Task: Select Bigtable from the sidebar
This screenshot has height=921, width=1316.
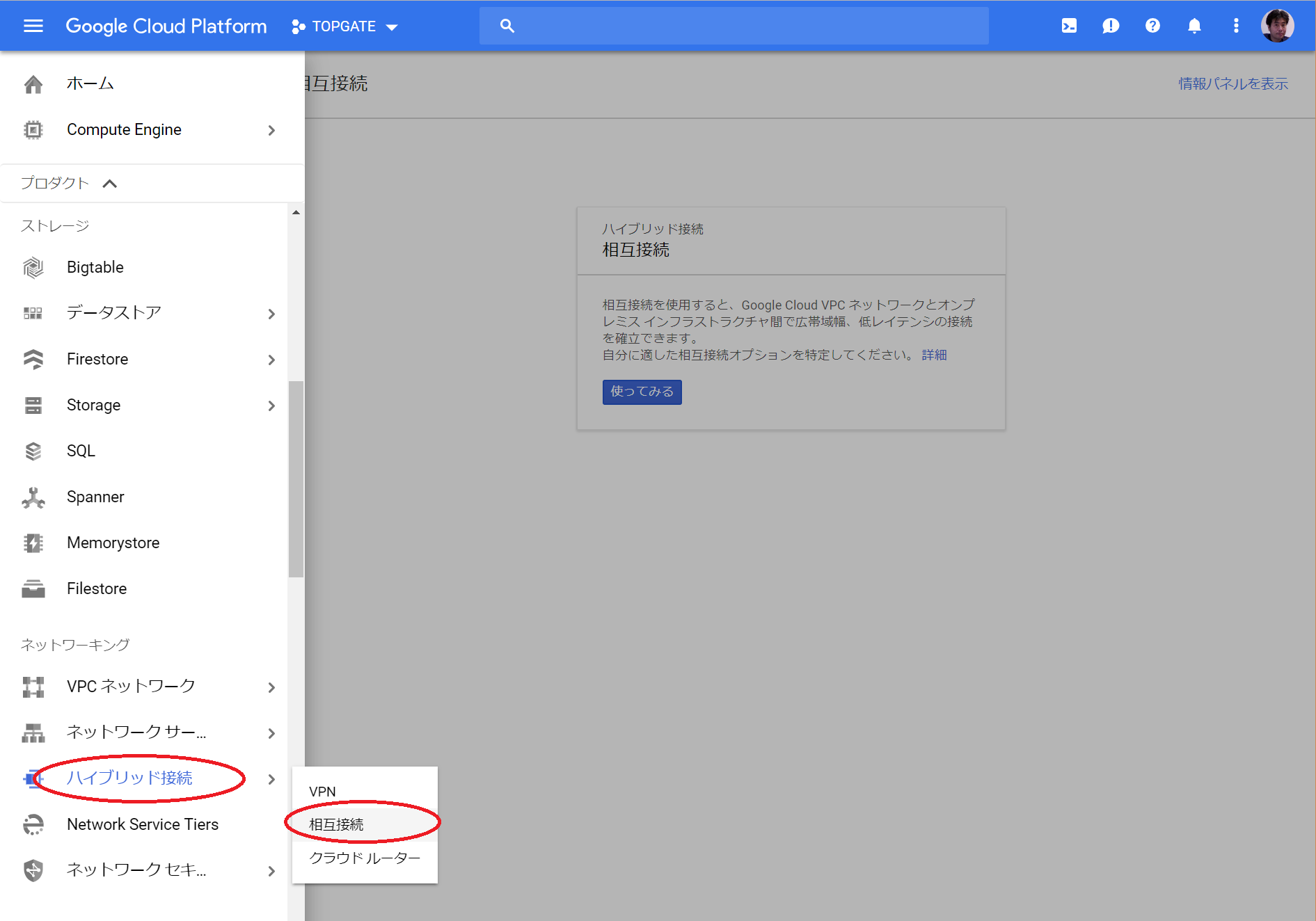Action: point(95,267)
